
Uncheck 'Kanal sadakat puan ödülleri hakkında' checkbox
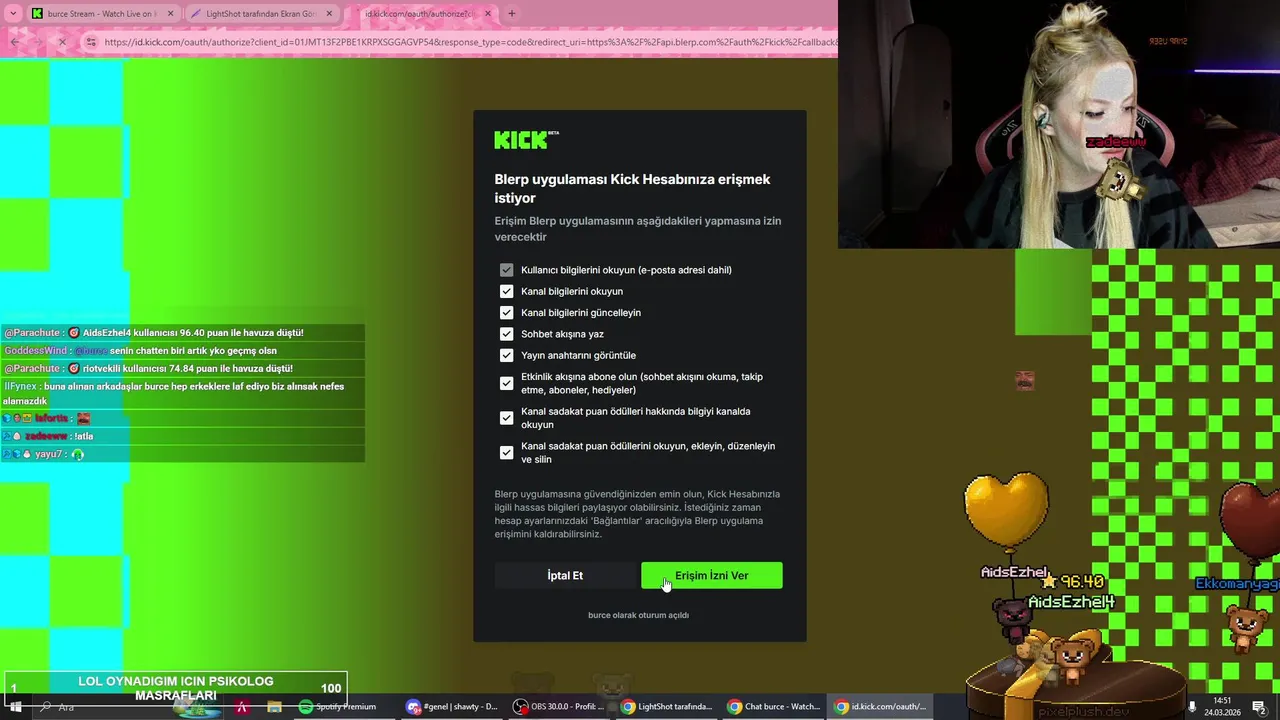506,418
